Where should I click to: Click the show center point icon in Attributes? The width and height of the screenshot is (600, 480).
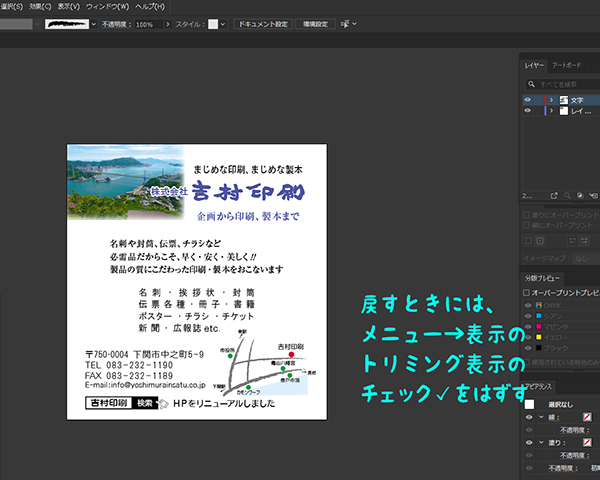point(540,241)
